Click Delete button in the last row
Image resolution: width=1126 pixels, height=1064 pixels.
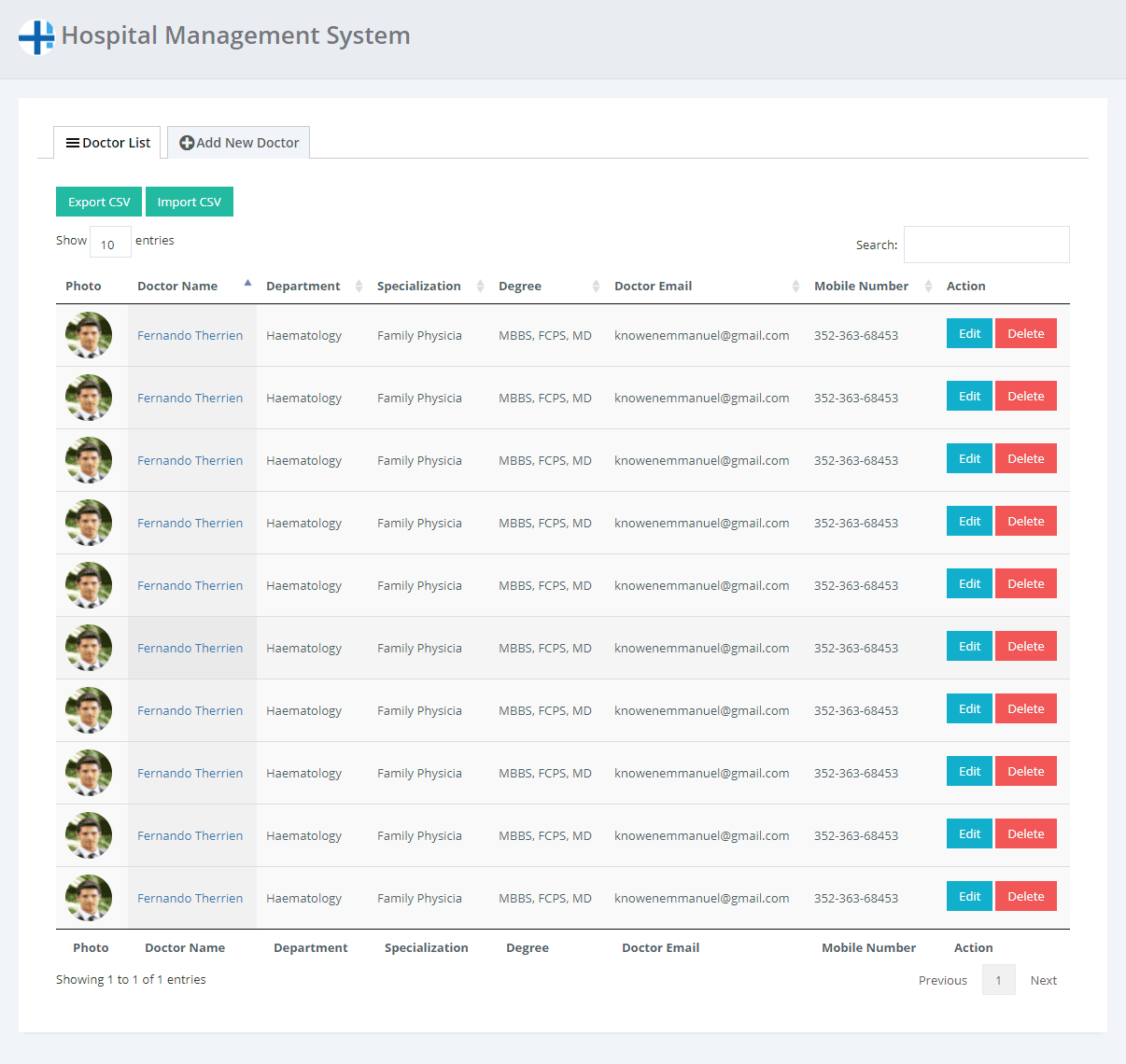pyautogui.click(x=1025, y=897)
